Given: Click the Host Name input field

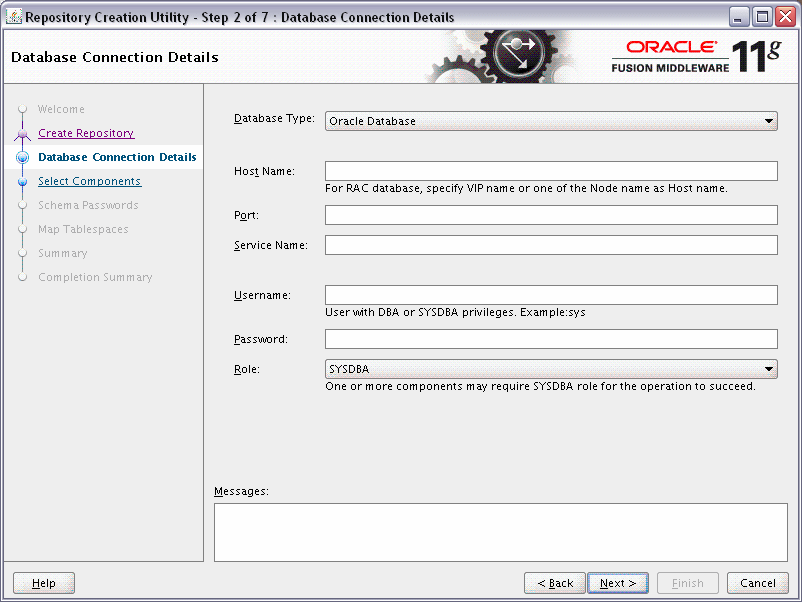Looking at the screenshot, I should 550,170.
